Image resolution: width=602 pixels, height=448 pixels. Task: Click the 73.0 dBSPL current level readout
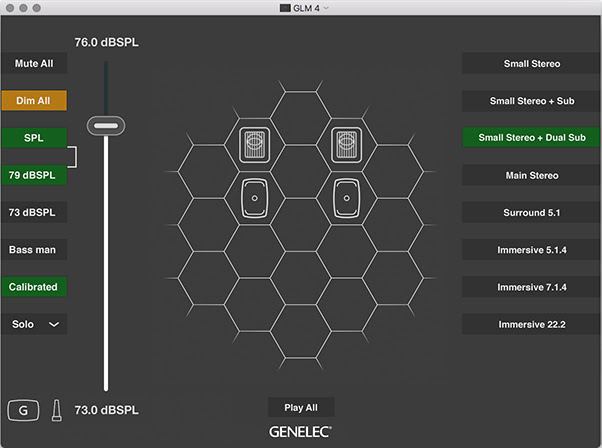click(106, 410)
